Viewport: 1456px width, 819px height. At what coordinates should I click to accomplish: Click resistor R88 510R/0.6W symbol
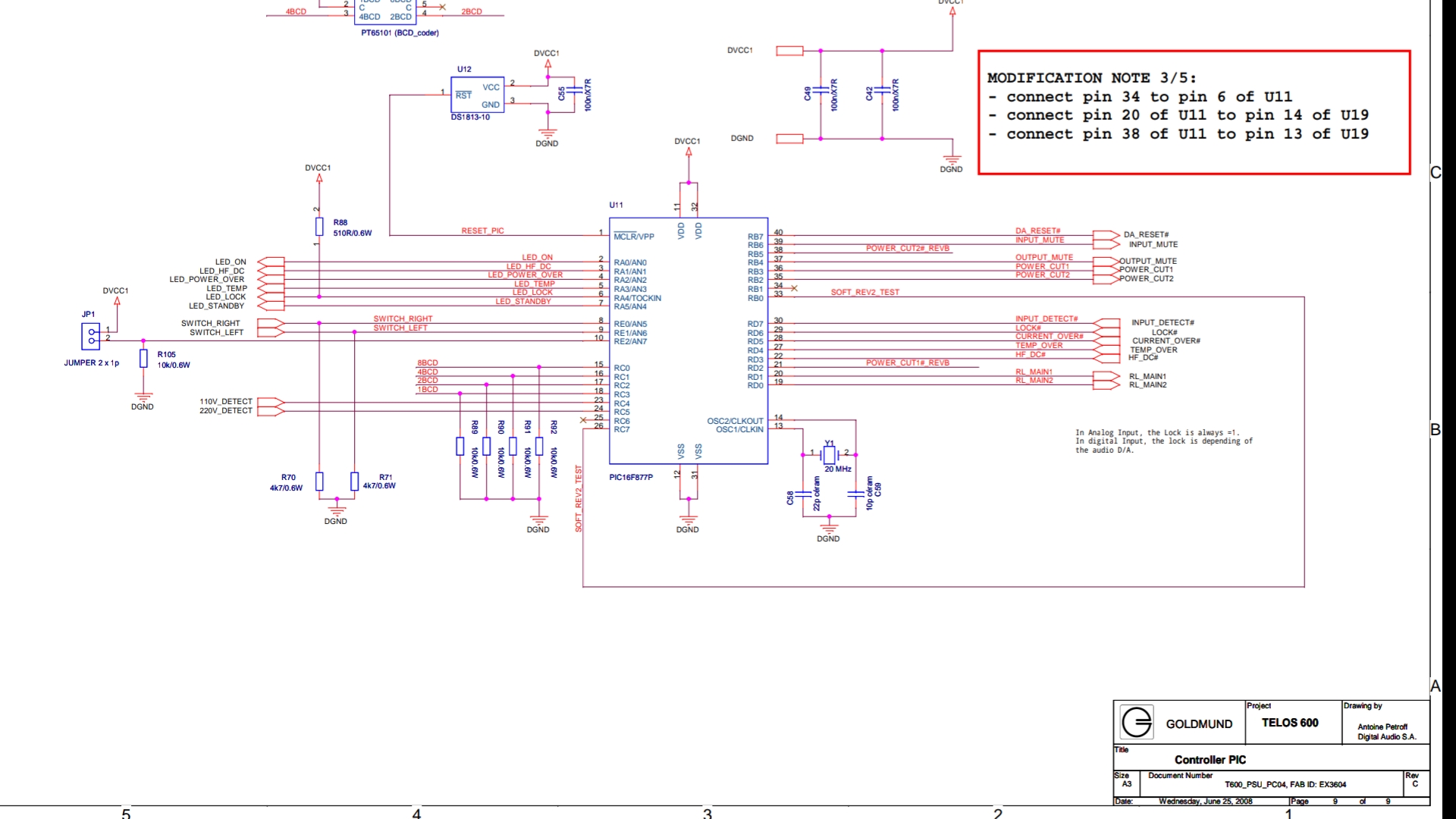point(319,226)
